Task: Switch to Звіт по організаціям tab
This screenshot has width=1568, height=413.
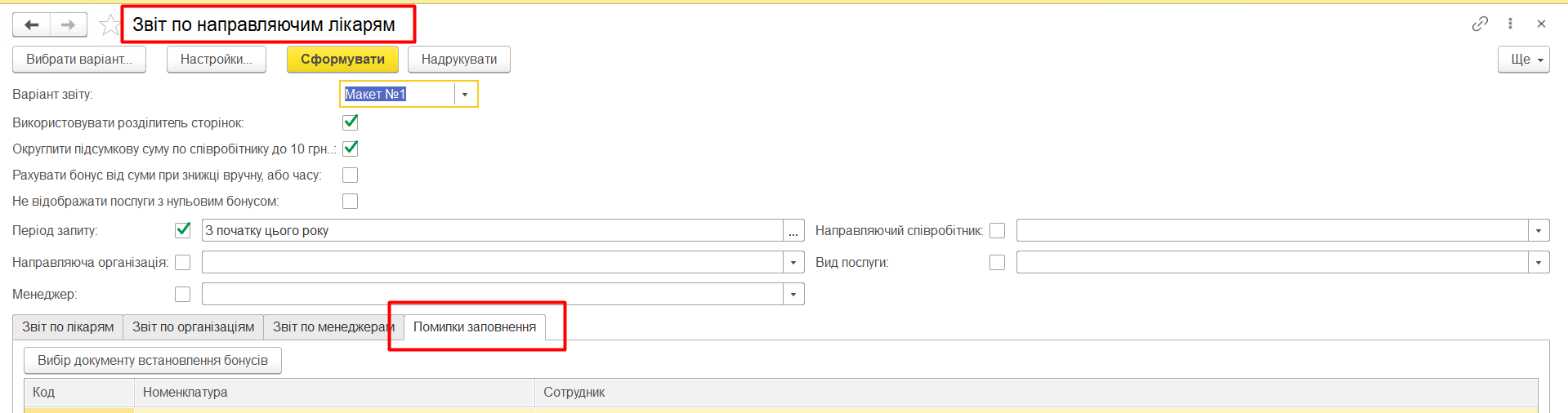Action: click(193, 327)
